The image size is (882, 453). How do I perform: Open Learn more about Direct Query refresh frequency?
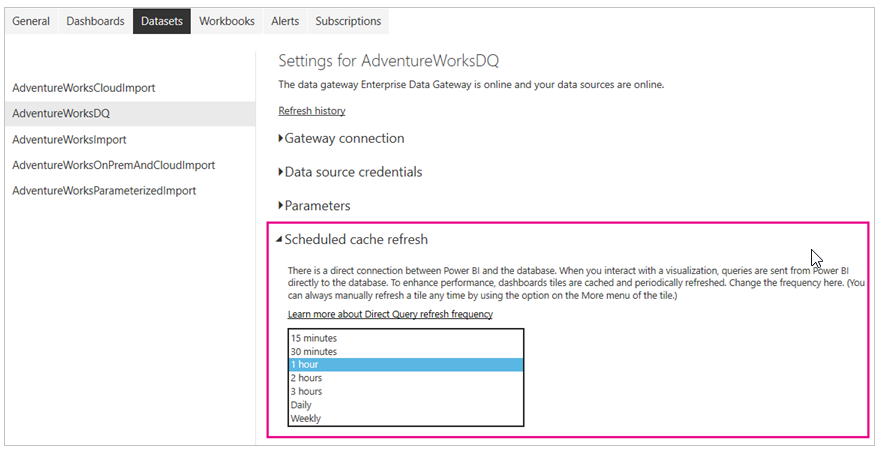click(x=390, y=314)
